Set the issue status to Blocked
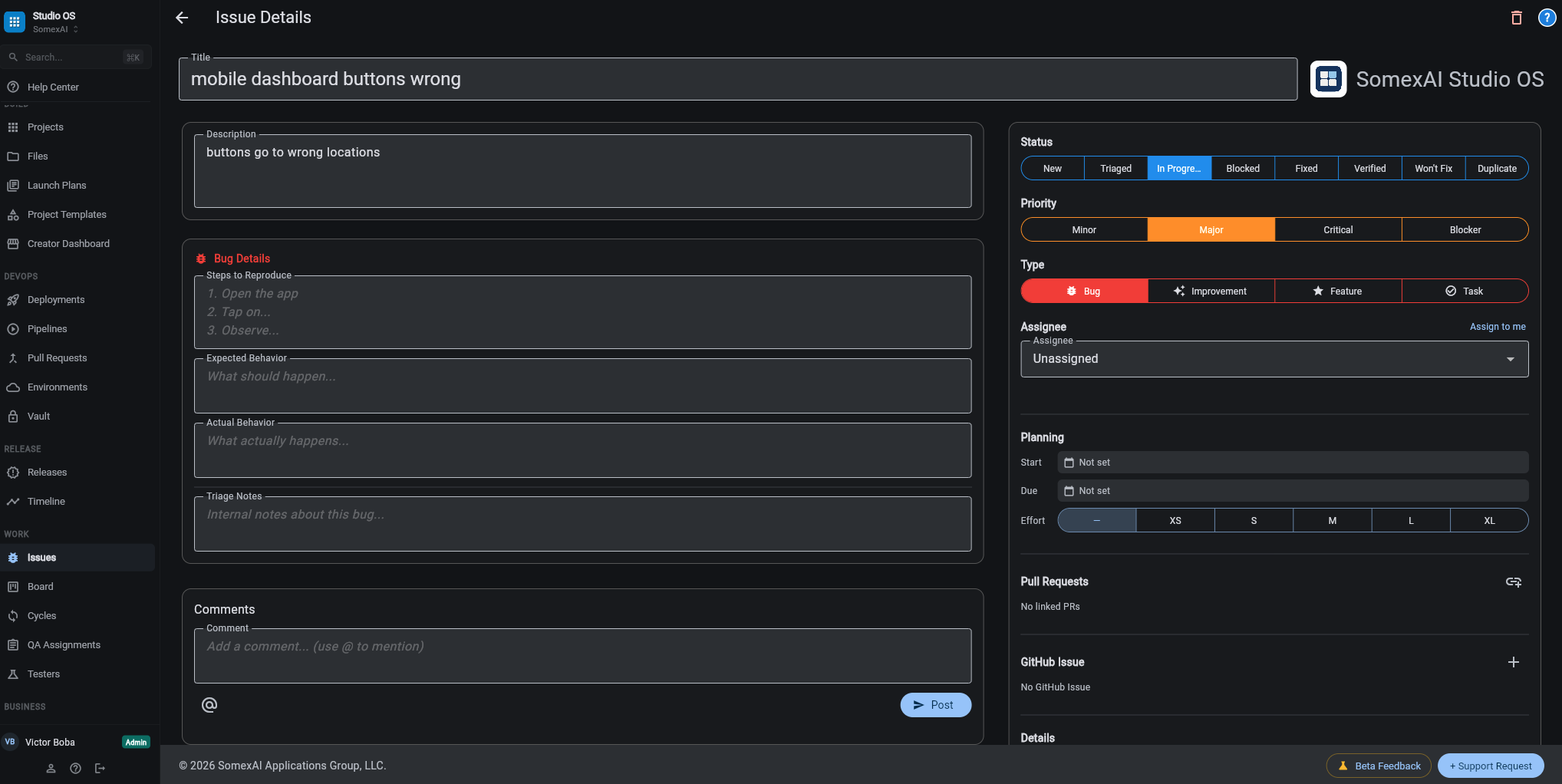This screenshot has height=784, width=1562. click(1242, 168)
